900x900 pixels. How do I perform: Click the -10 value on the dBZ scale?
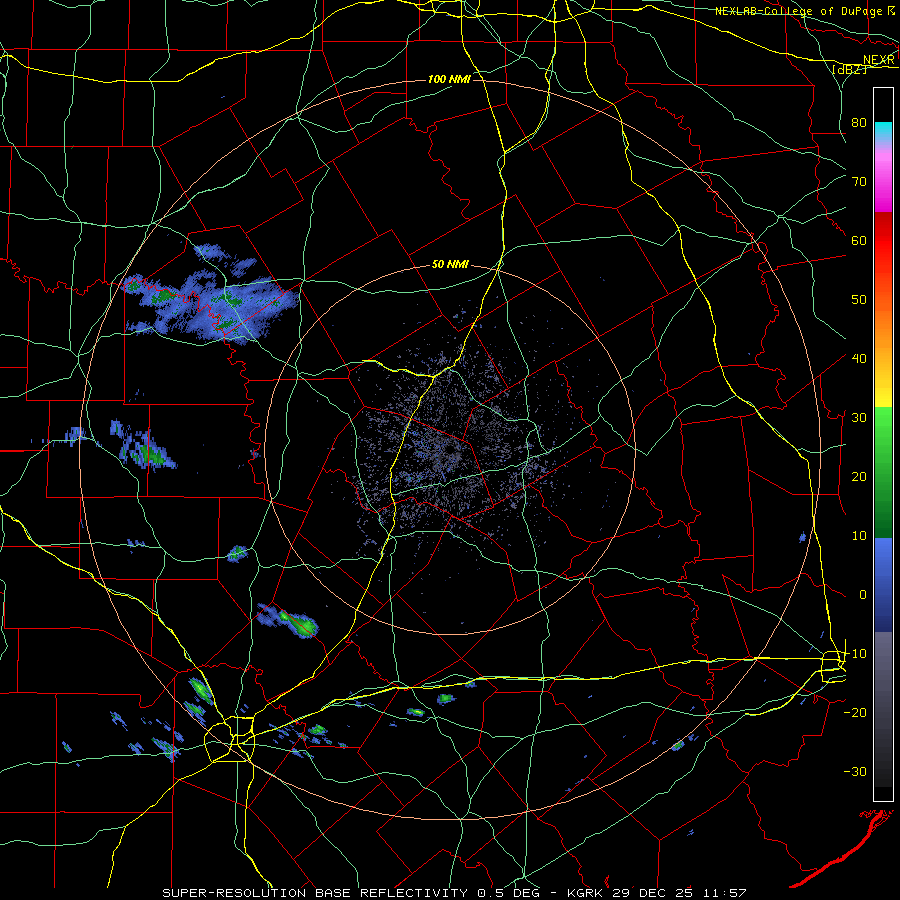[x=855, y=654]
